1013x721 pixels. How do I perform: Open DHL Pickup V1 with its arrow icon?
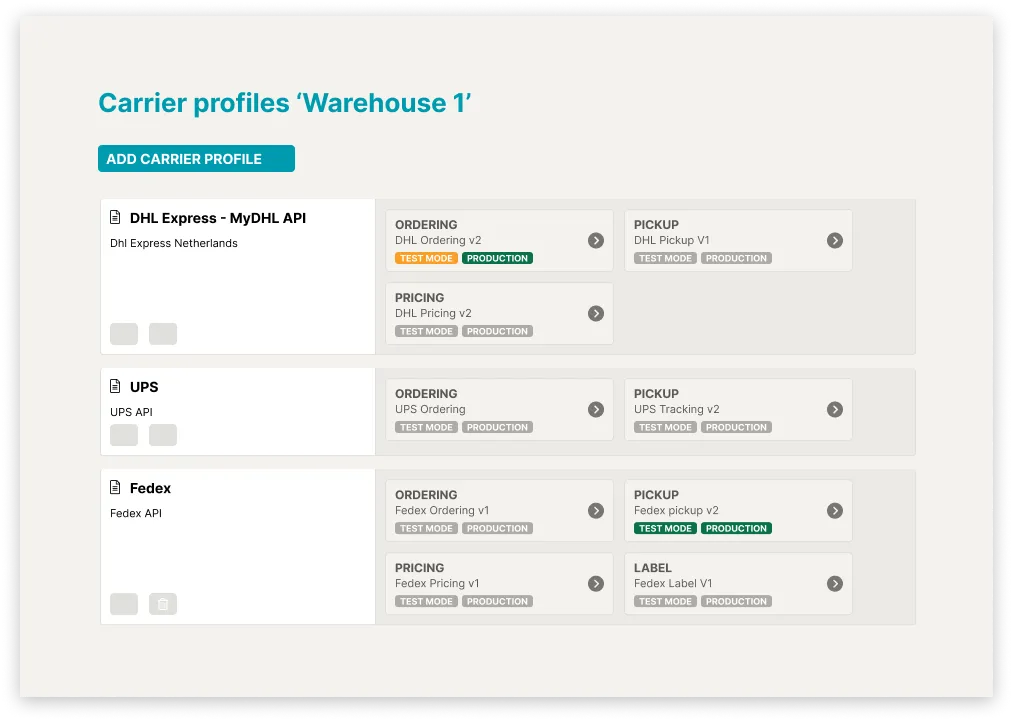835,240
